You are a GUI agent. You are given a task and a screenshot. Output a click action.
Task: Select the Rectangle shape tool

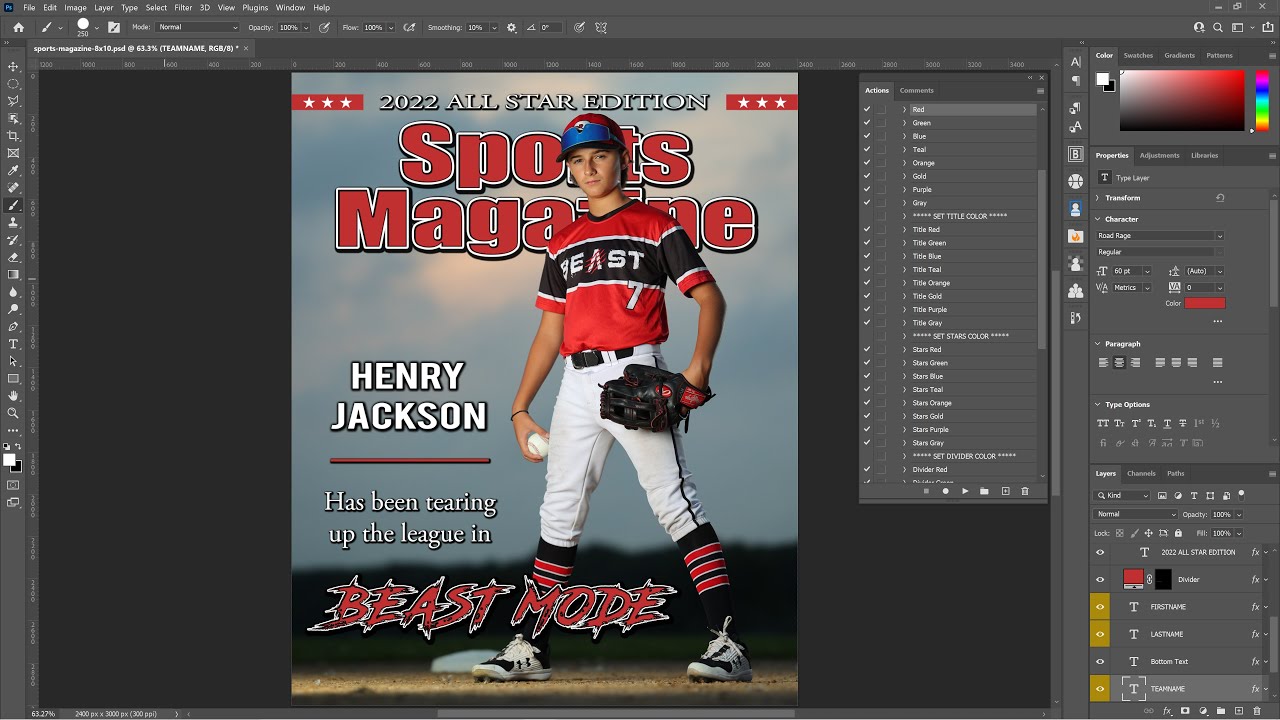(x=13, y=378)
